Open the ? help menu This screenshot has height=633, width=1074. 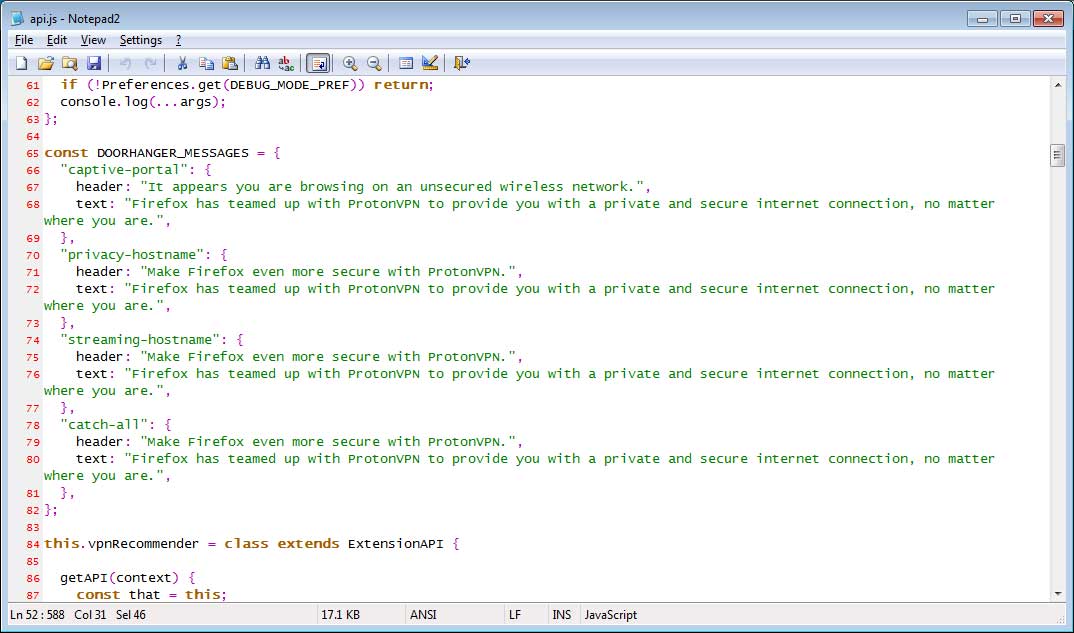[x=178, y=40]
